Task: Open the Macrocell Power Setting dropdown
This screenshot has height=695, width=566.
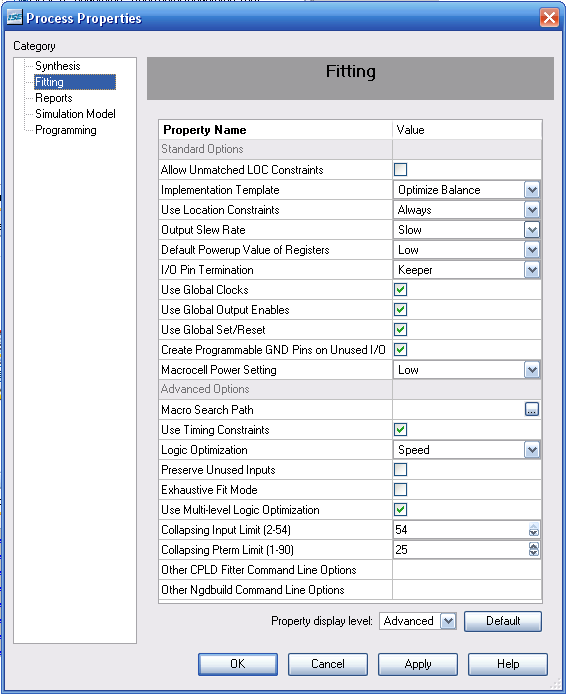Action: coord(532,370)
